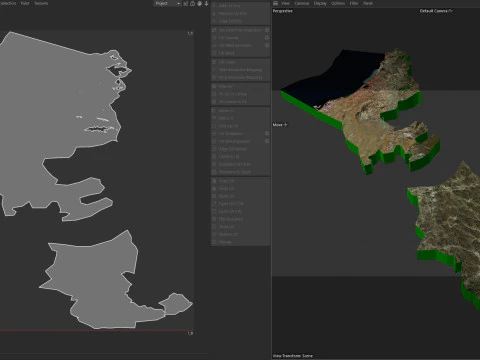Image resolution: width=480 pixels, height=360 pixels.
Task: Click View Transform: Scene status text
Action: click(293, 356)
